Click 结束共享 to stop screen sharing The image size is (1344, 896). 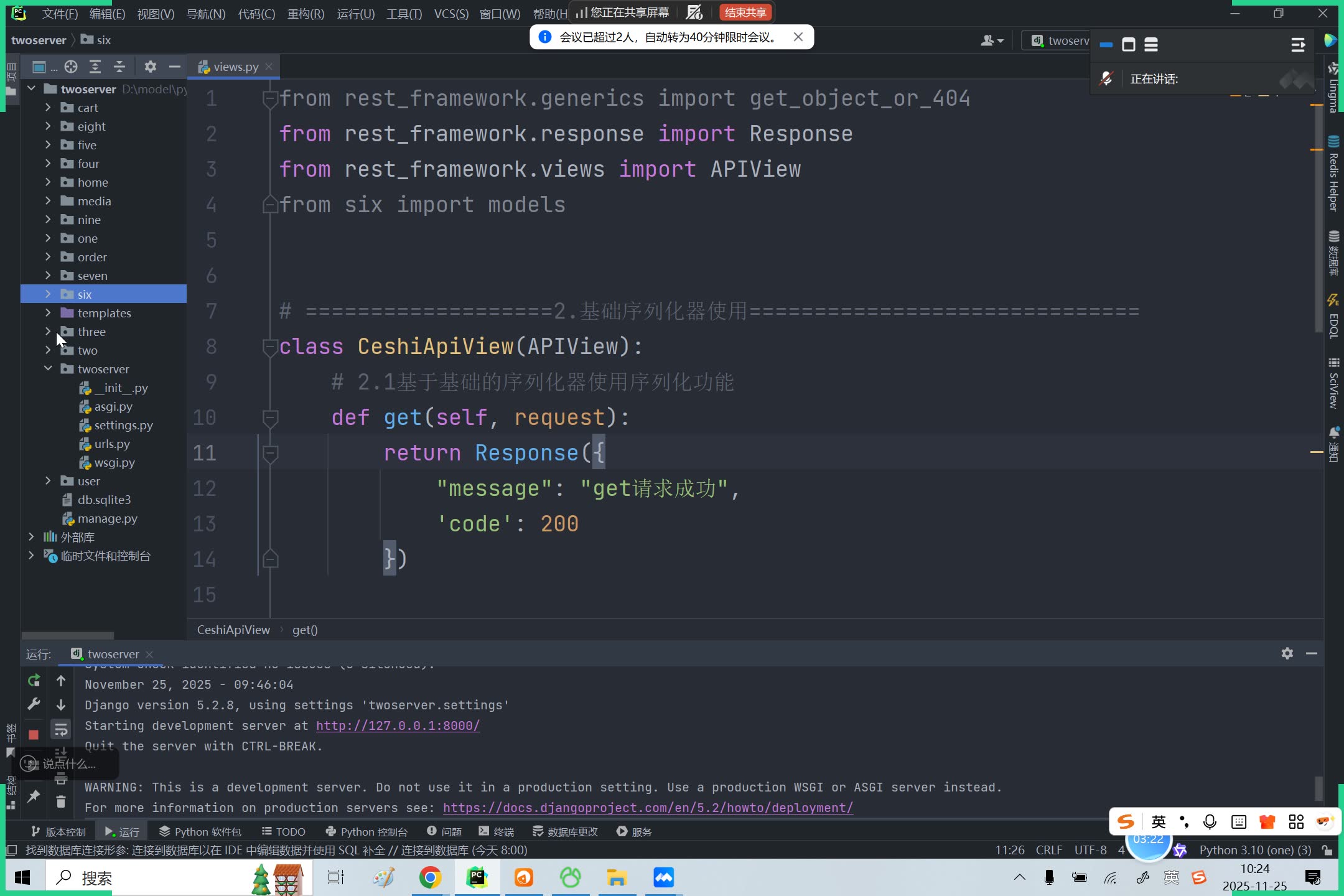tap(745, 12)
